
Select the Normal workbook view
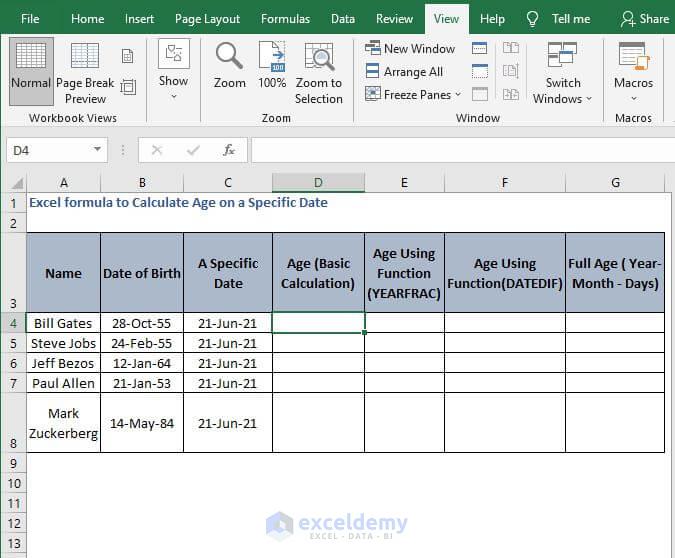(x=31, y=71)
